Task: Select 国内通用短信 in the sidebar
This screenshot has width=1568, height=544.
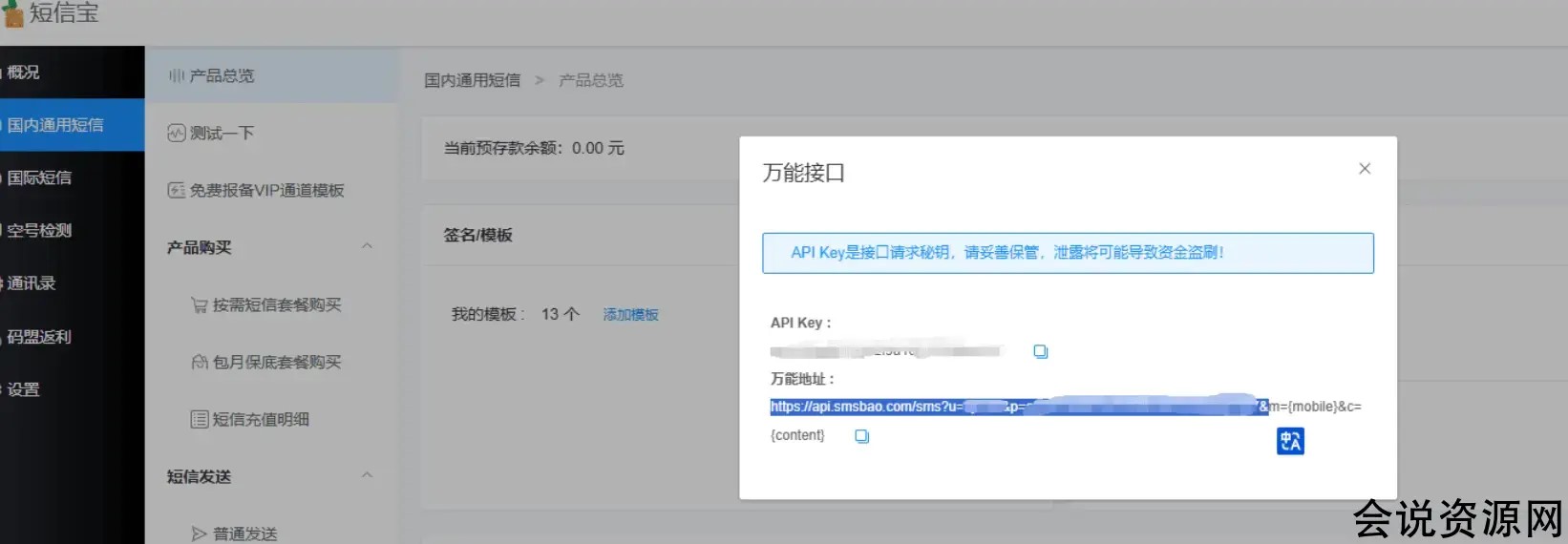Action: point(72,125)
